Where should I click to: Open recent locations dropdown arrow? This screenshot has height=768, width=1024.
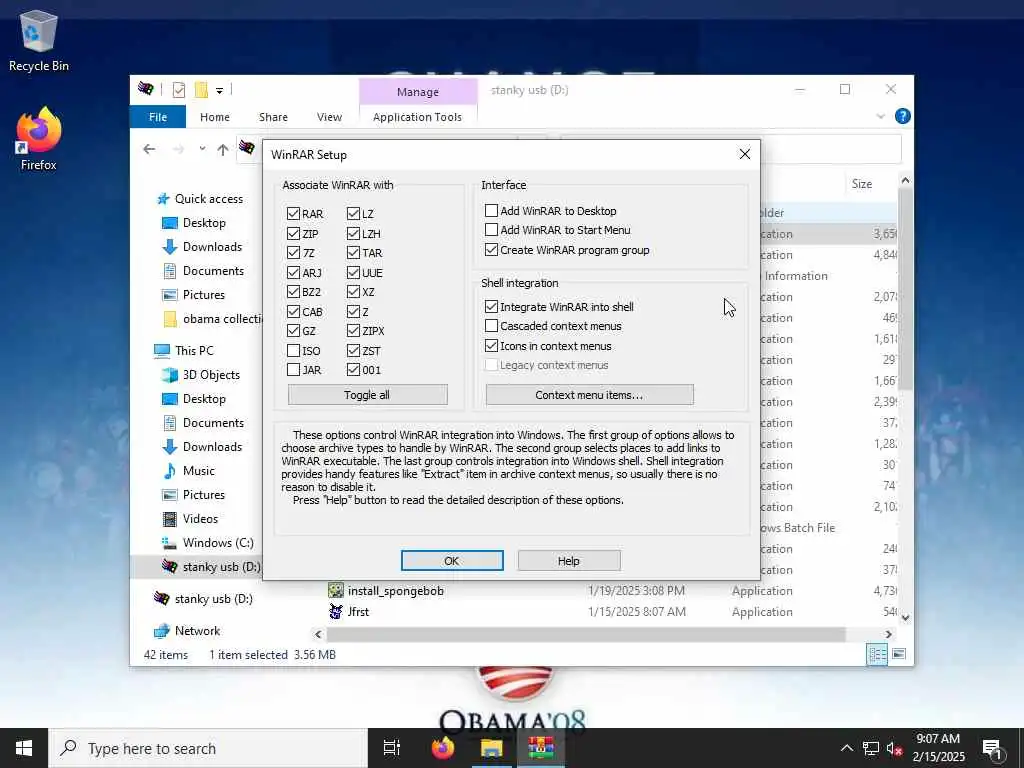[202, 149]
